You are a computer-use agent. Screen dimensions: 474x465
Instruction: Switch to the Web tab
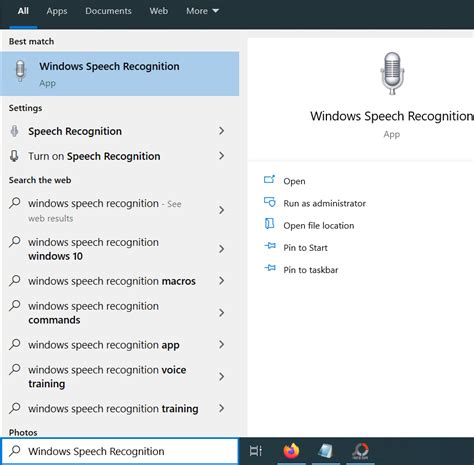pos(159,11)
